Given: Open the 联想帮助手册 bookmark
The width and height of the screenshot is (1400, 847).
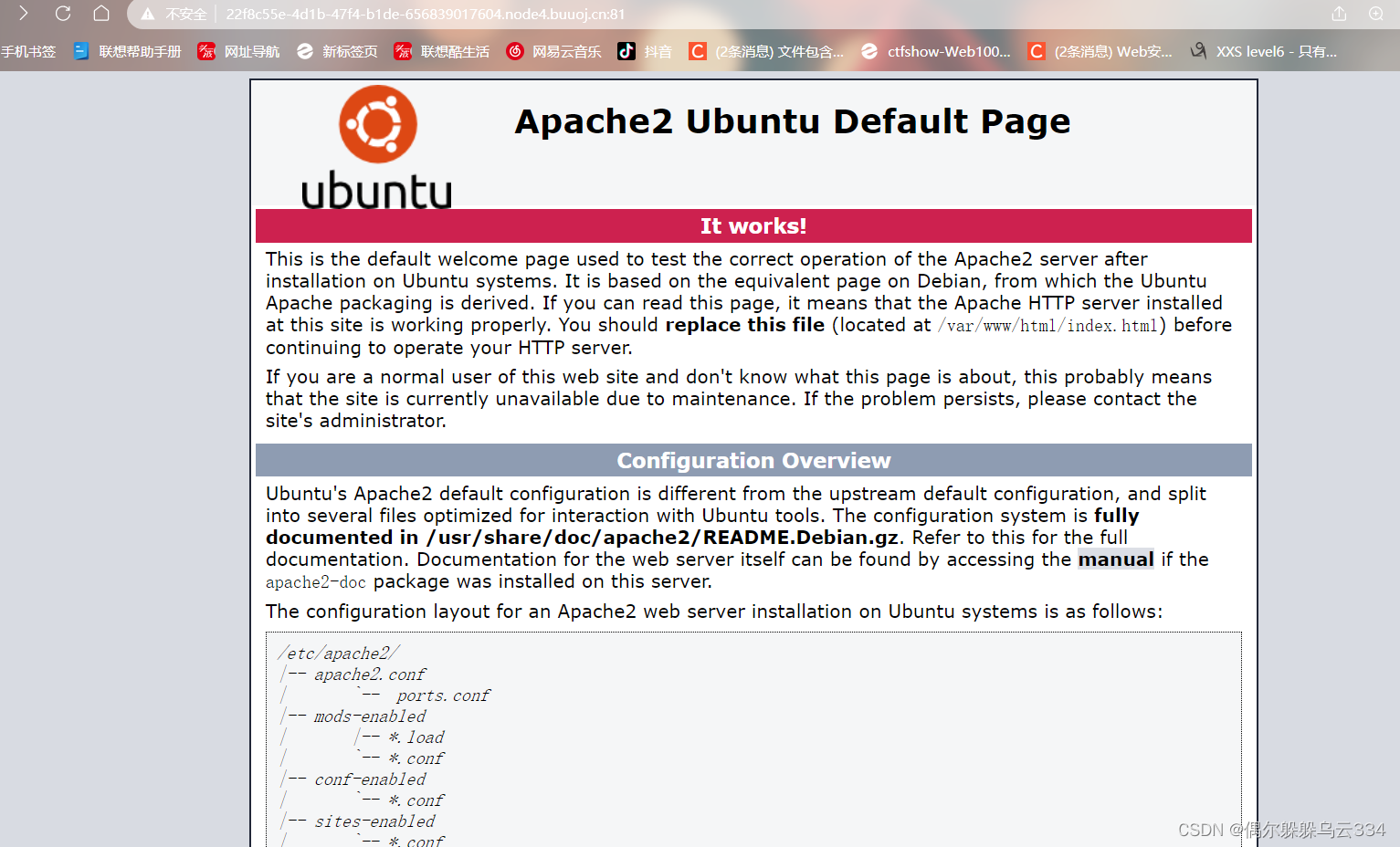Looking at the screenshot, I should point(140,52).
